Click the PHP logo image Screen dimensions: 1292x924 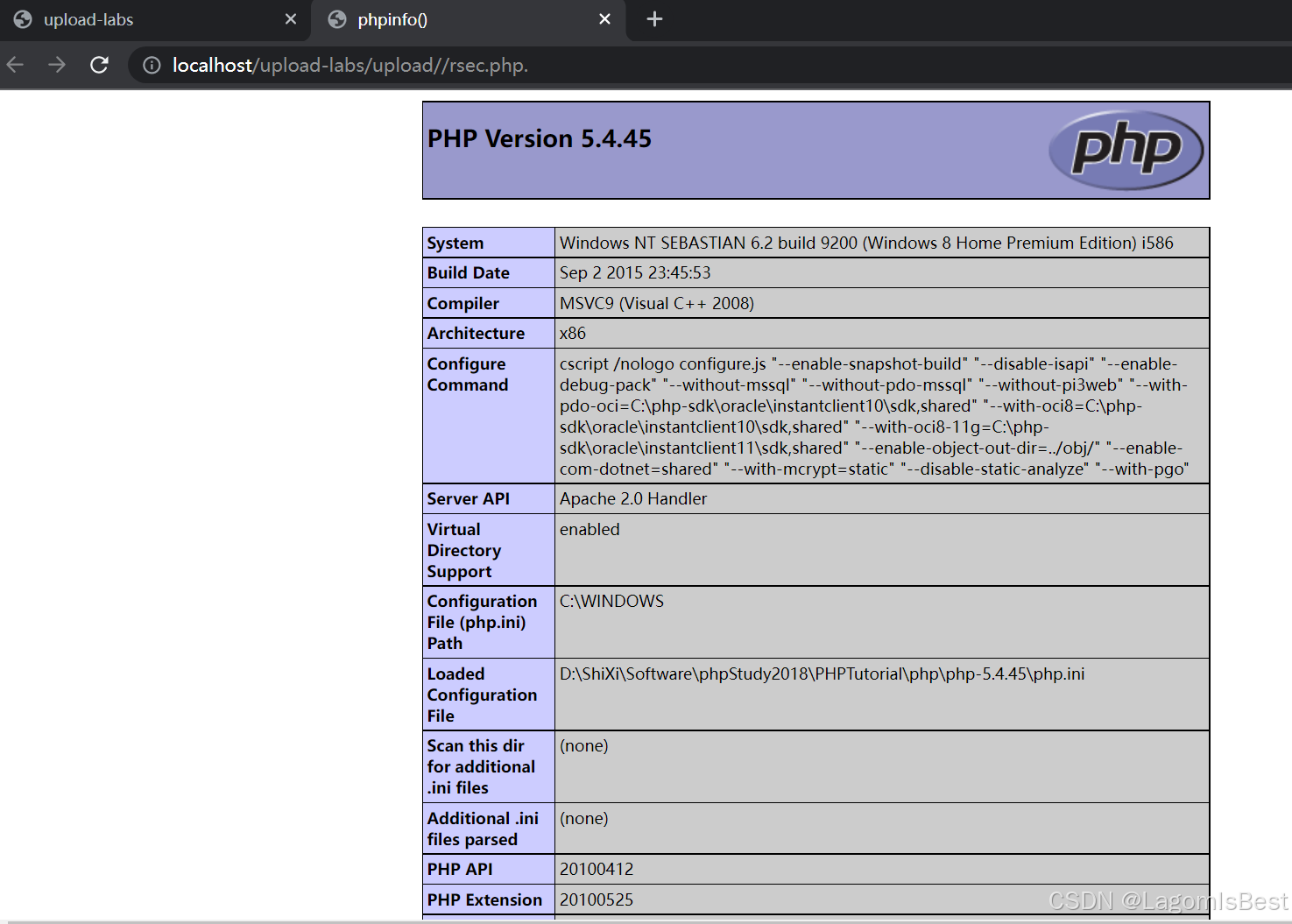click(x=1126, y=150)
